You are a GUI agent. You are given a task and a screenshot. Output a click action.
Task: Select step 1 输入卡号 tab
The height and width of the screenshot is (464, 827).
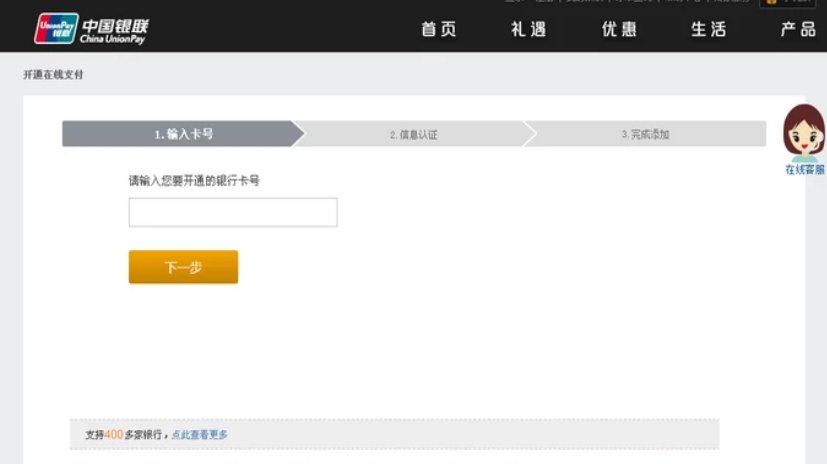[183, 134]
